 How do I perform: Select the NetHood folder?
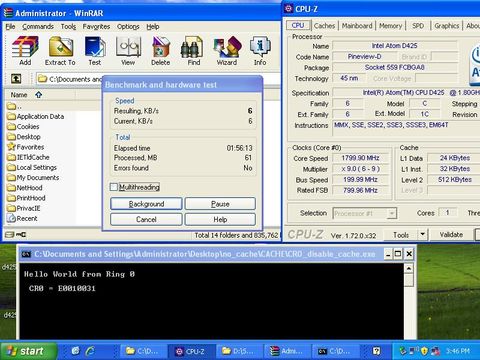pos(25,188)
